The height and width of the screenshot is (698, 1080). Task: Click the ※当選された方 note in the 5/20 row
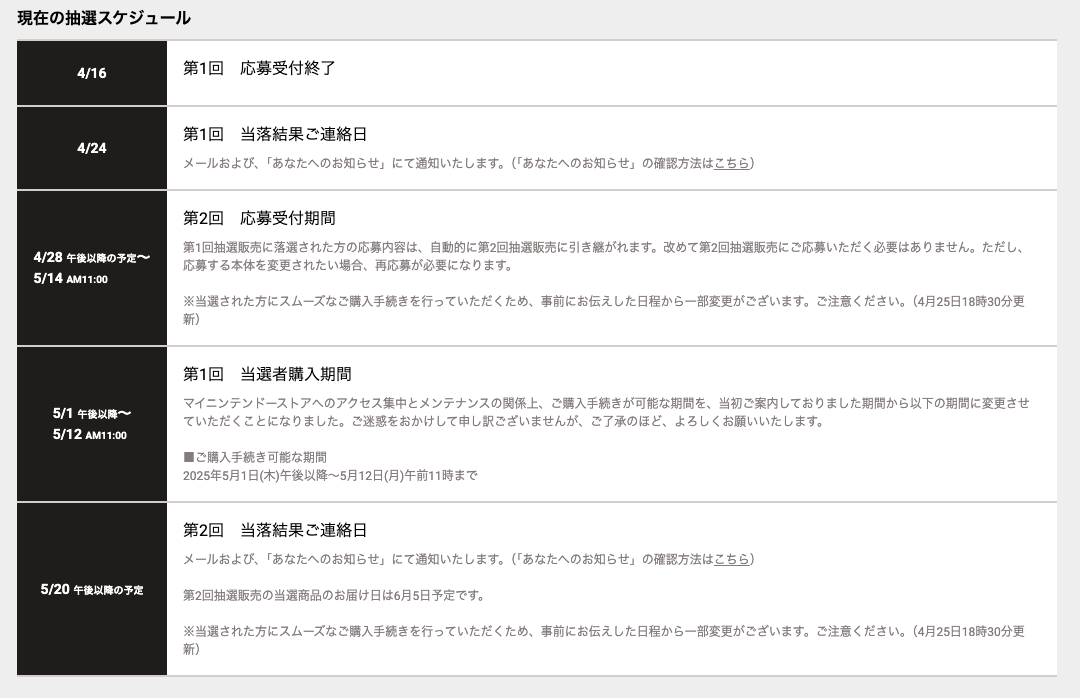604,640
